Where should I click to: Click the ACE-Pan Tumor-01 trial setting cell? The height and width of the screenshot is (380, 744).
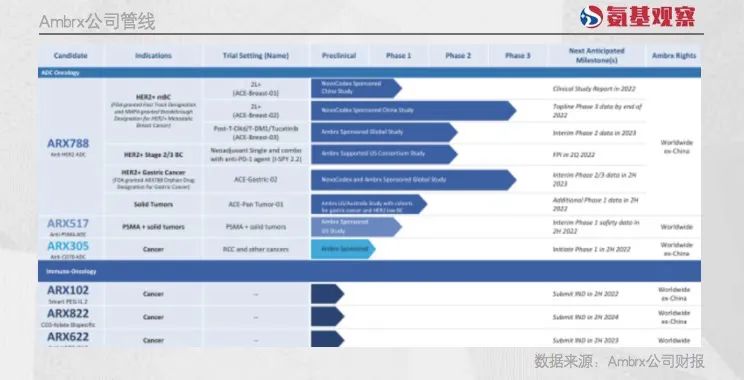click(x=256, y=204)
